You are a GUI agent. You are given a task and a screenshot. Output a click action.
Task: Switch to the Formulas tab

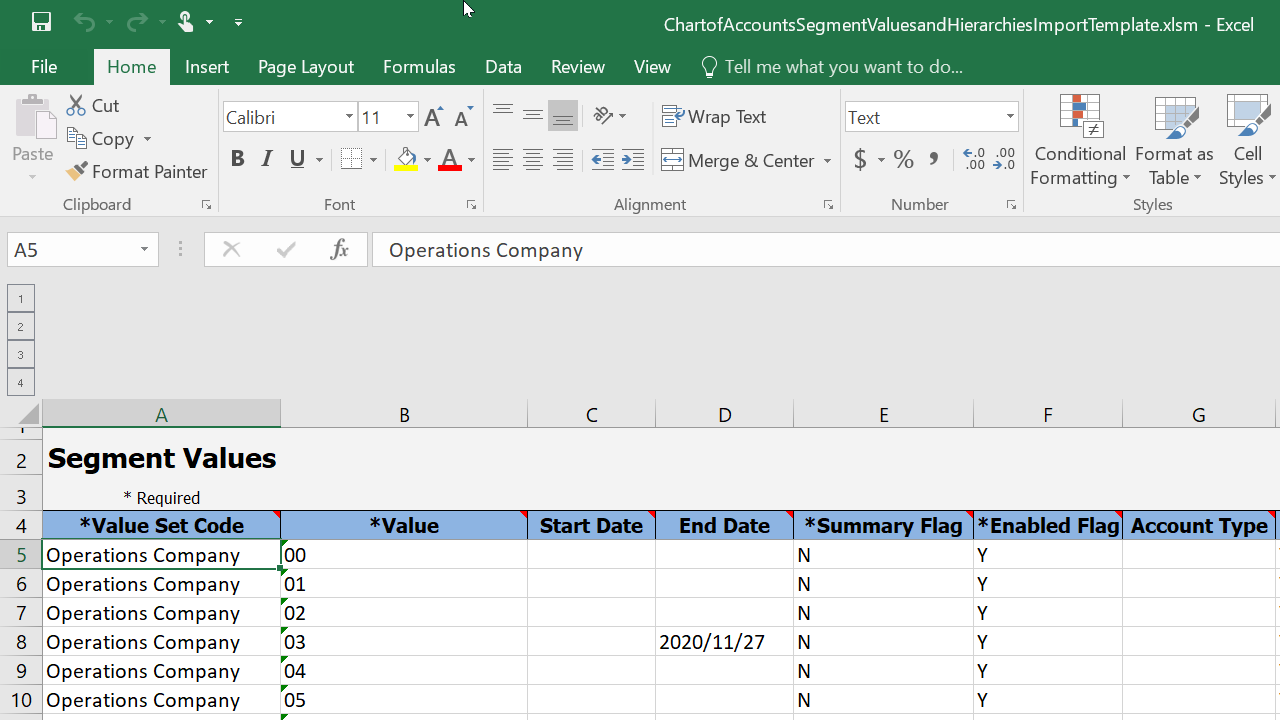pyautogui.click(x=419, y=67)
